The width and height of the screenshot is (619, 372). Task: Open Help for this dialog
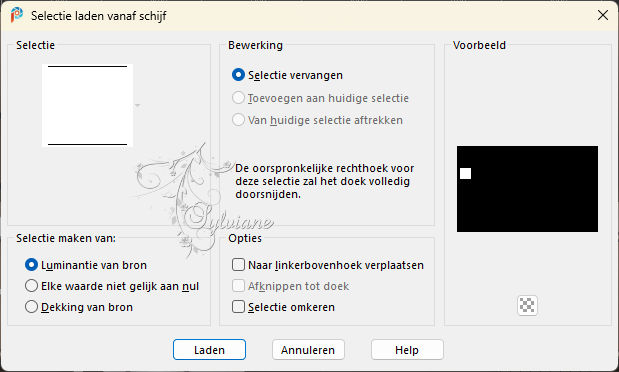(407, 349)
